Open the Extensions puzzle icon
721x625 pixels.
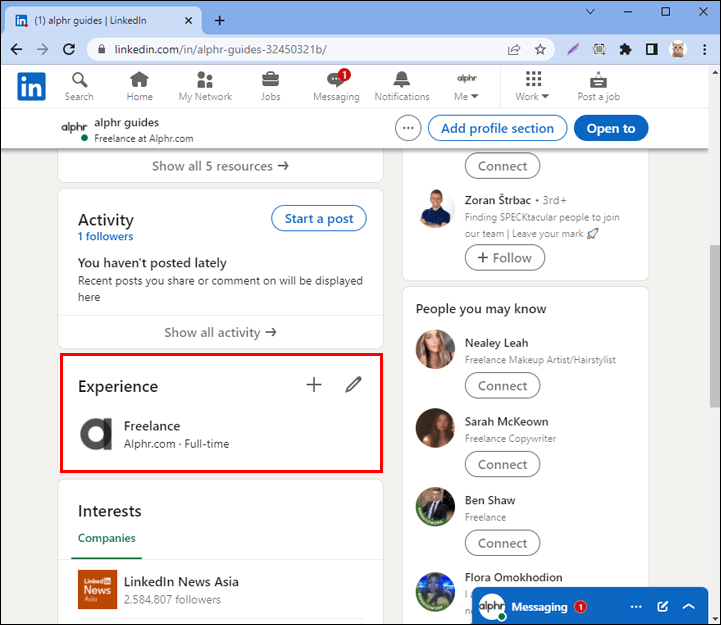625,49
